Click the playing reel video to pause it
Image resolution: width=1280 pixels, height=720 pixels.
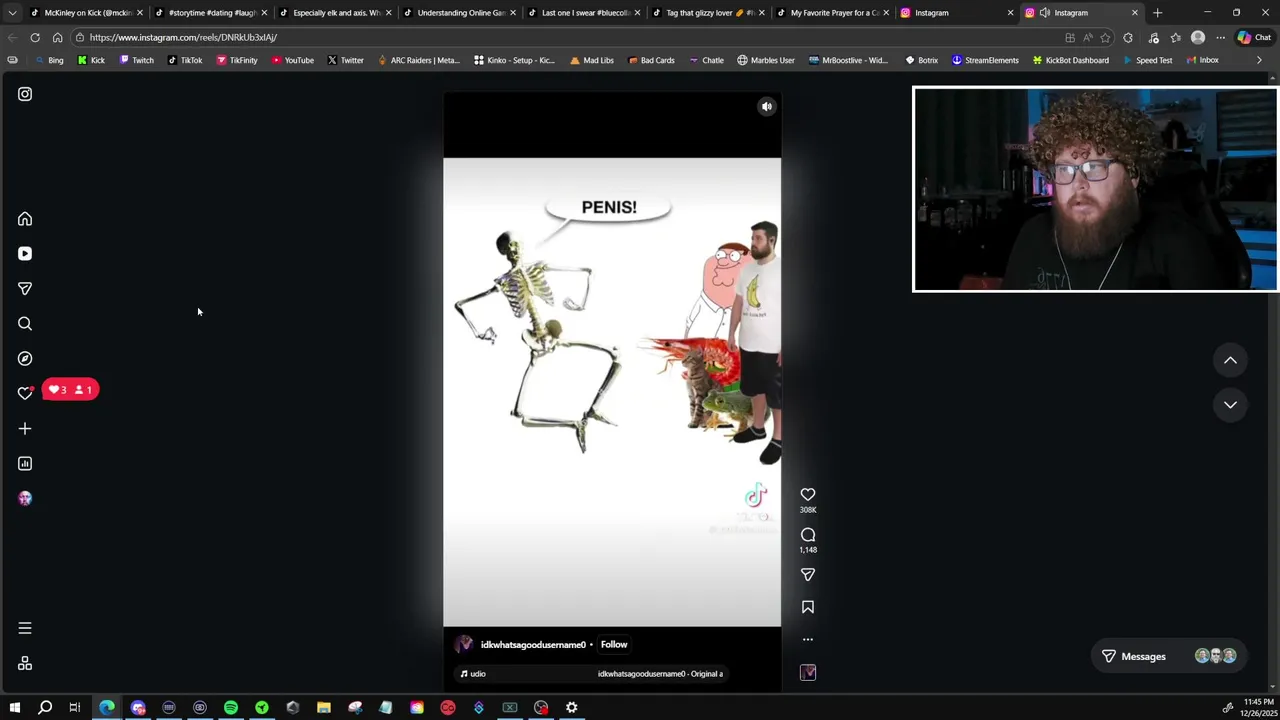pos(612,392)
